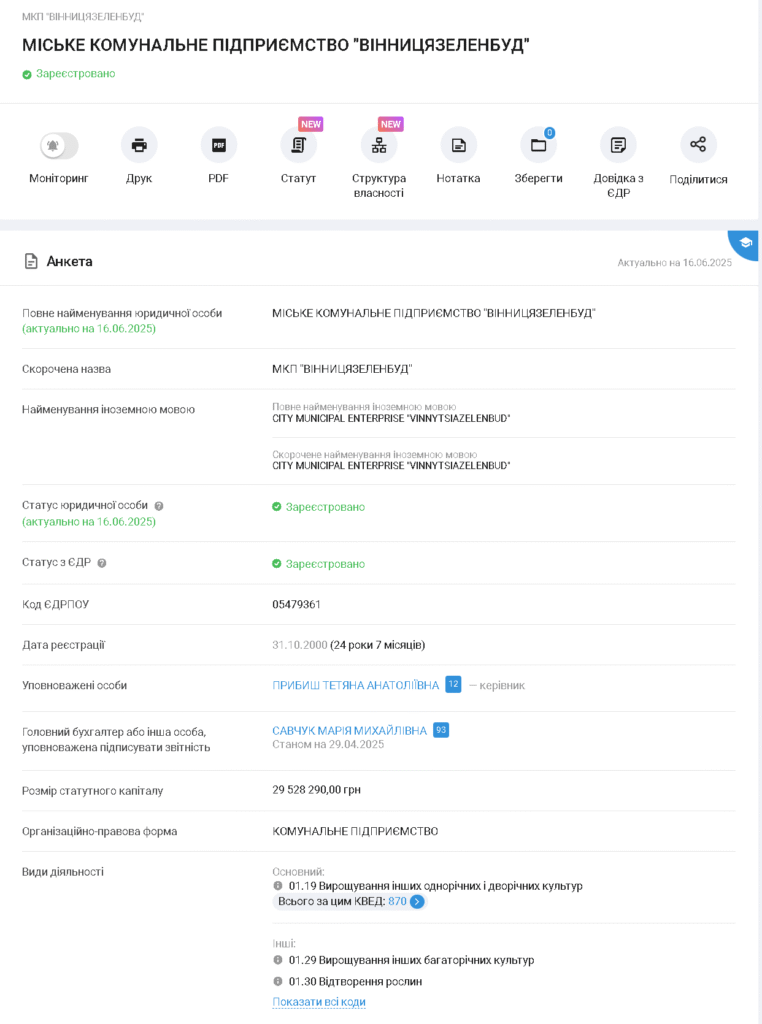Image resolution: width=762 pixels, height=1024 pixels.
Task: Open Структура власності hierarchy icon
Action: point(379,146)
